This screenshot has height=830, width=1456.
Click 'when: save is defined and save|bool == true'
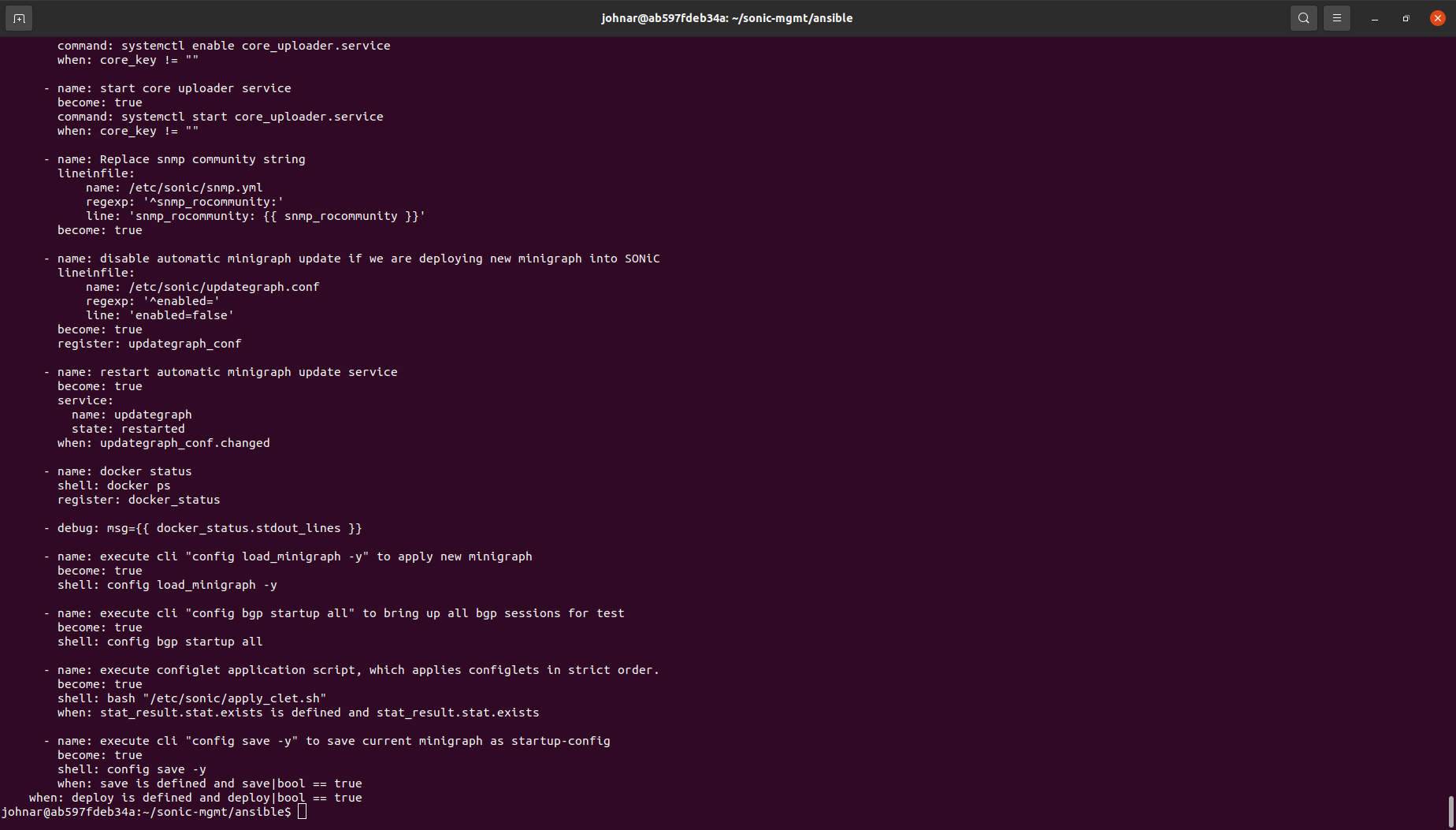[210, 783]
